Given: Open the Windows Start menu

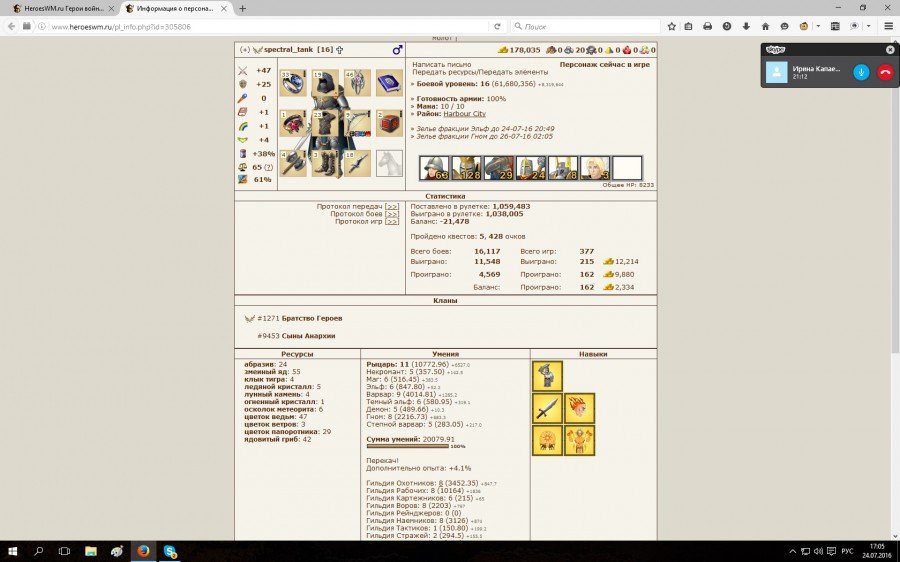Looking at the screenshot, I should click(x=12, y=551).
